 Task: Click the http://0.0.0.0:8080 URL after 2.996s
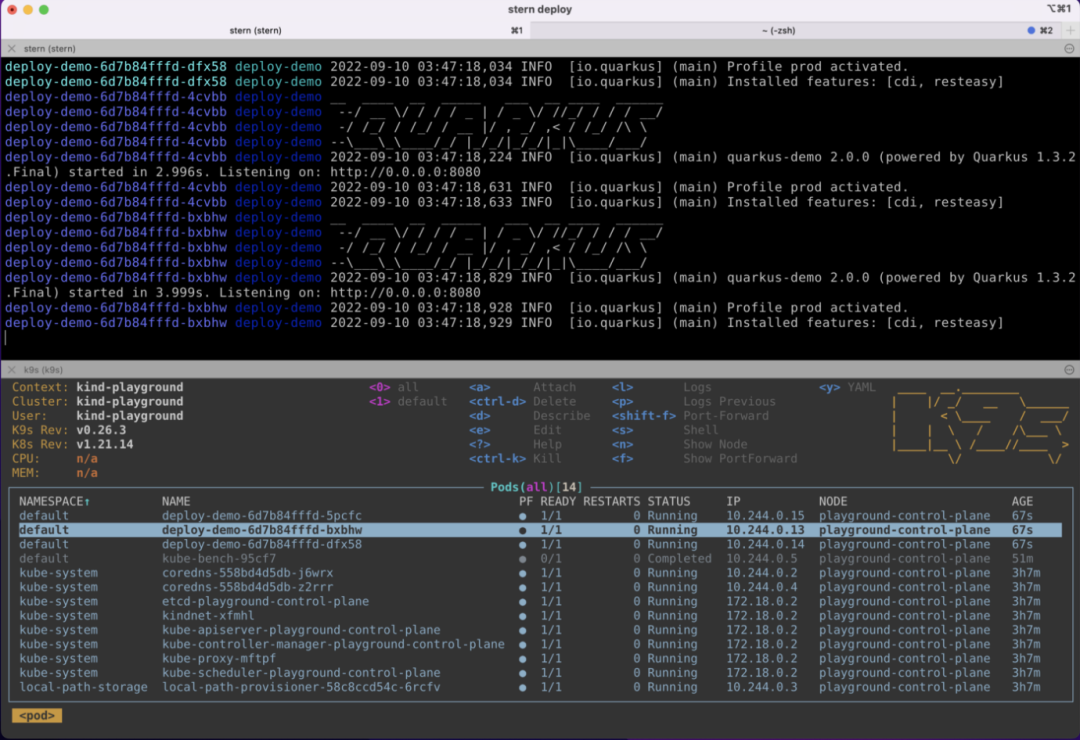pos(405,172)
